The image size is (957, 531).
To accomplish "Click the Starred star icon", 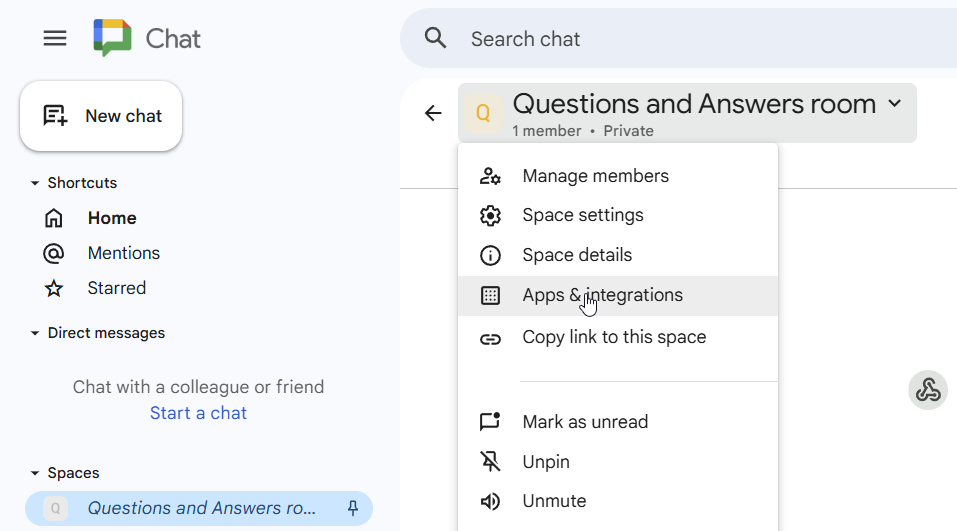I will tap(54, 288).
